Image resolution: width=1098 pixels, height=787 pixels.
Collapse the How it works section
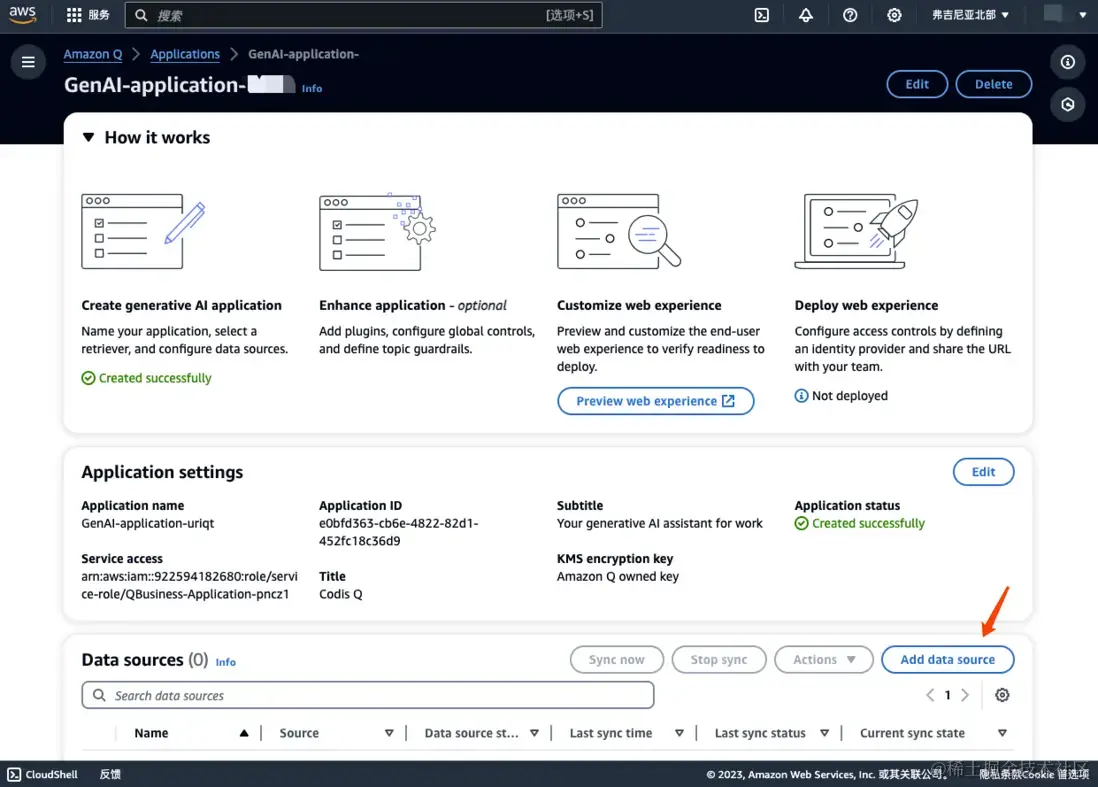pyautogui.click(x=88, y=137)
